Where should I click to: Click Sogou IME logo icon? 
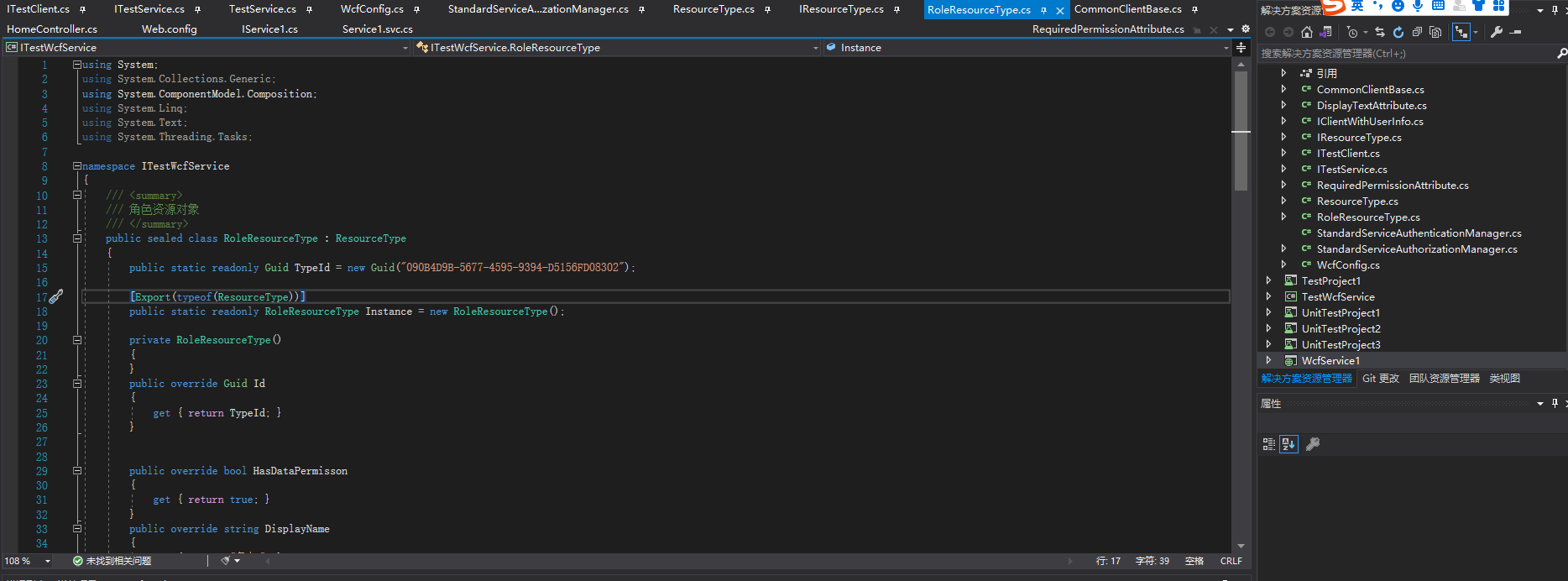[x=1335, y=7]
